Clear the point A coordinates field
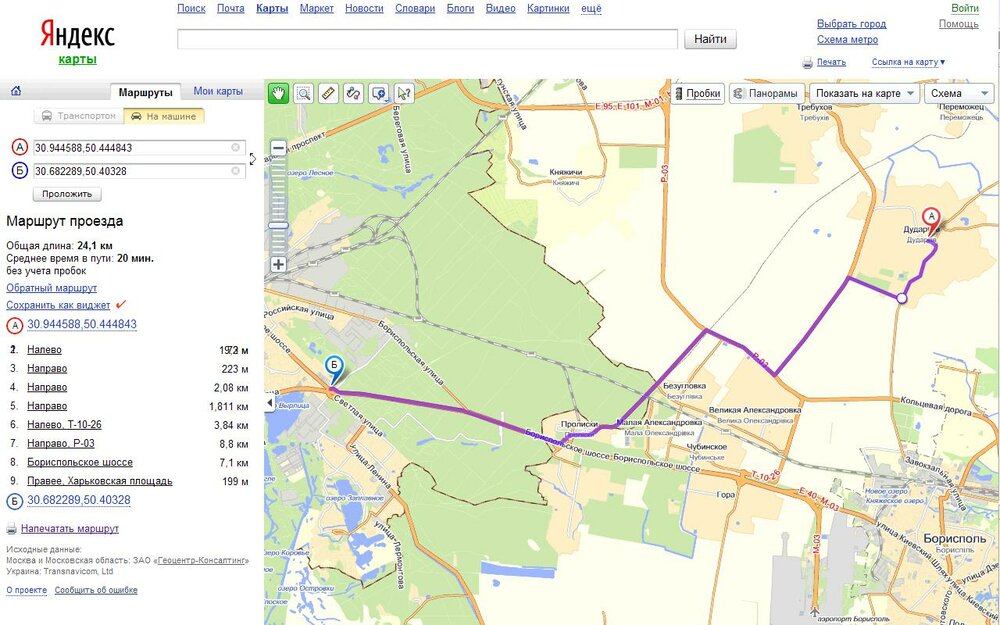The height and width of the screenshot is (625, 1000). (x=235, y=147)
